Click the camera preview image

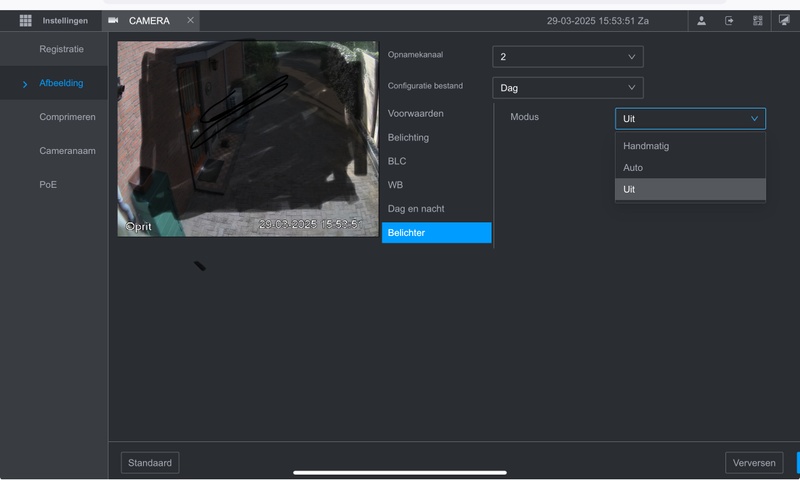[247, 139]
